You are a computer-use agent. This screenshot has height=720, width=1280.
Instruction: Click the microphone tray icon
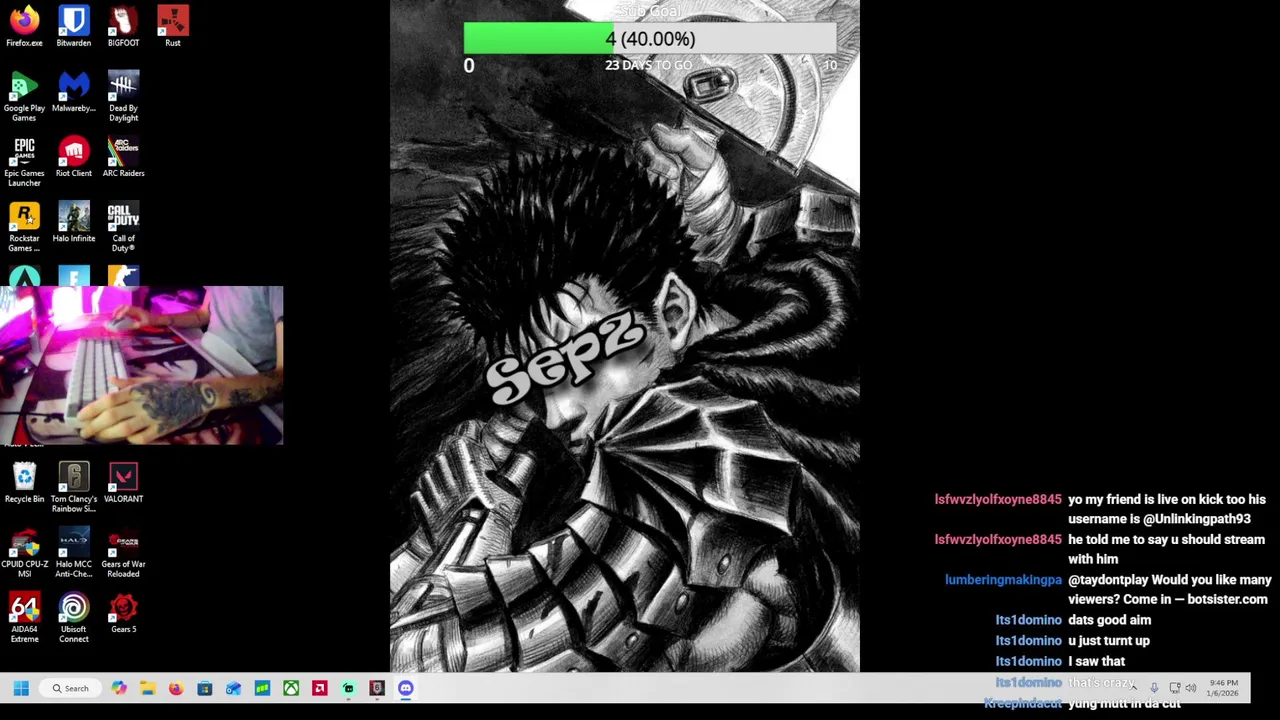(1154, 688)
